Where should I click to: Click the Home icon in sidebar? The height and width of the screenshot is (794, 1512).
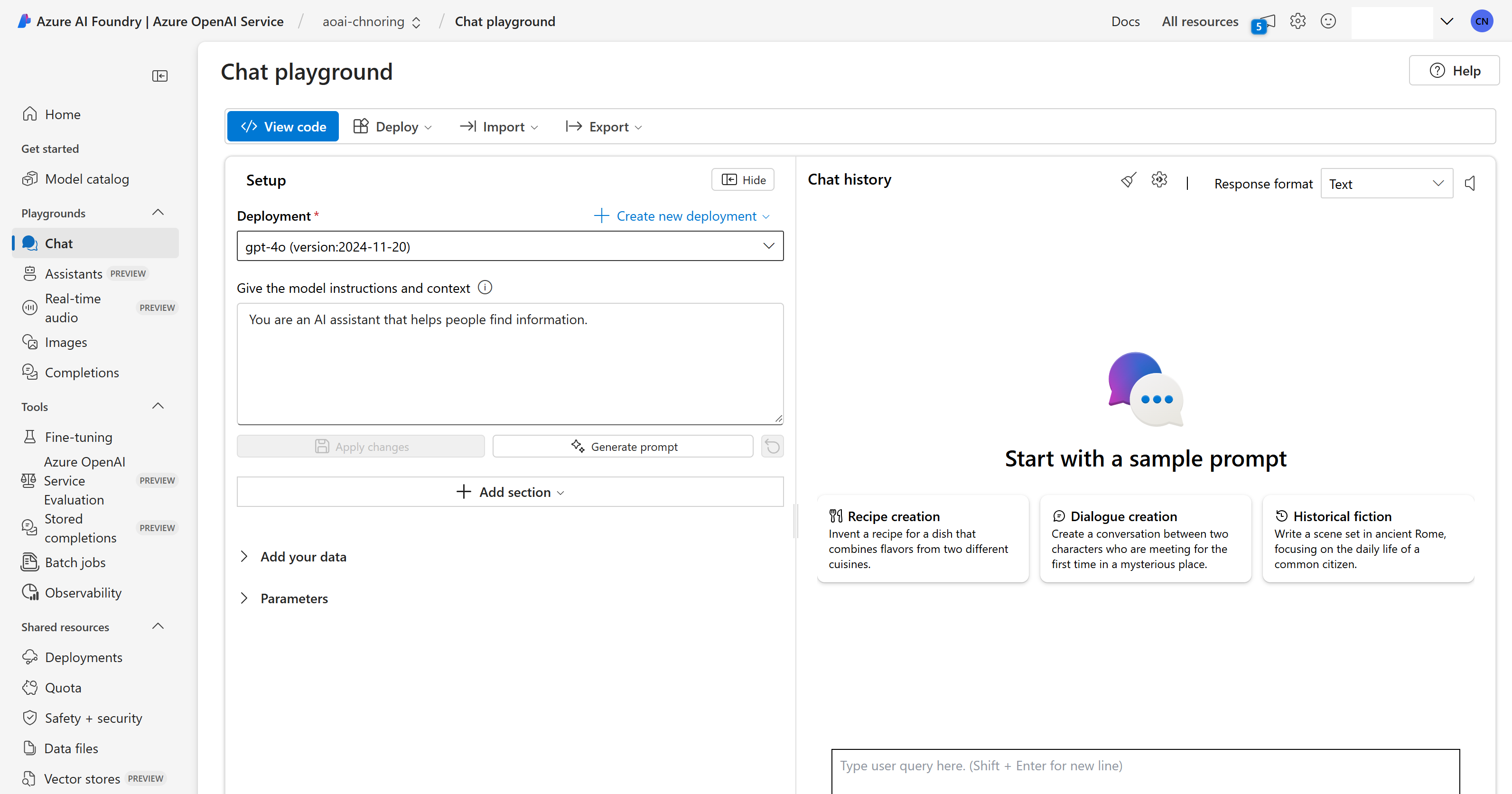[x=29, y=114]
